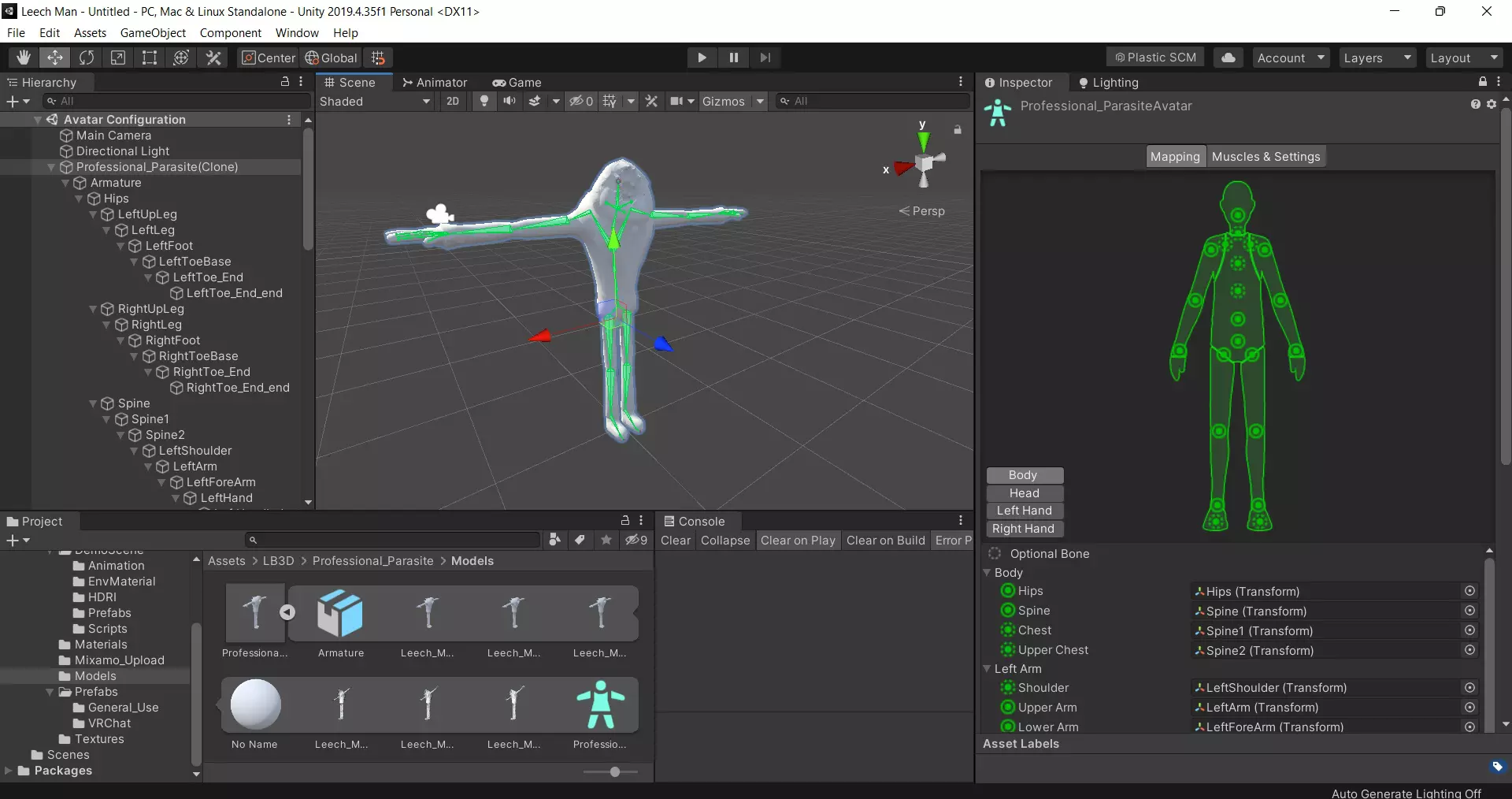Toggle scene lighting in the Scene view
Image resolution: width=1512 pixels, height=799 pixels.
483,101
